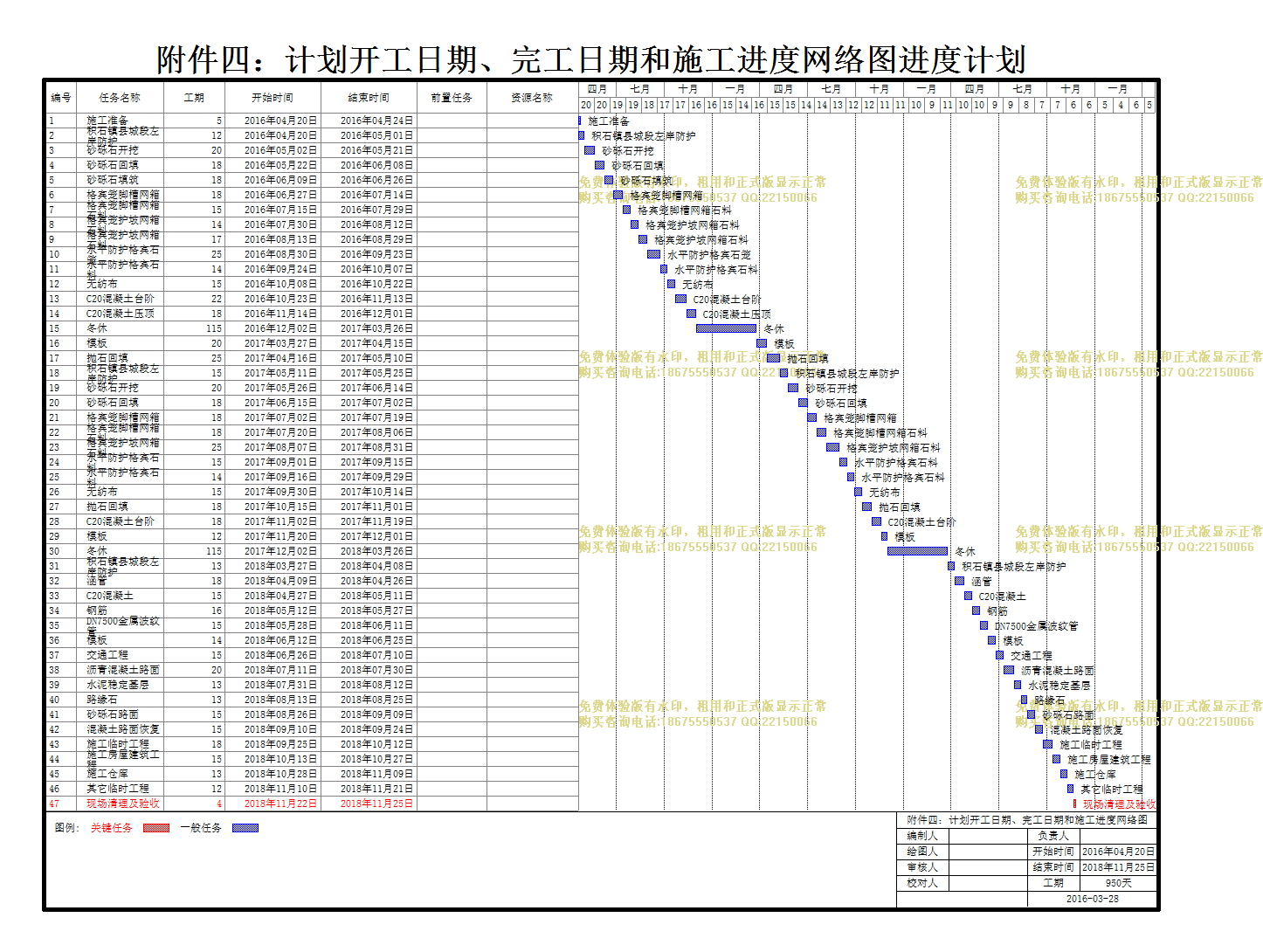Click the 工期 column header in the task table
This screenshot has width=1263, height=952.
(194, 98)
